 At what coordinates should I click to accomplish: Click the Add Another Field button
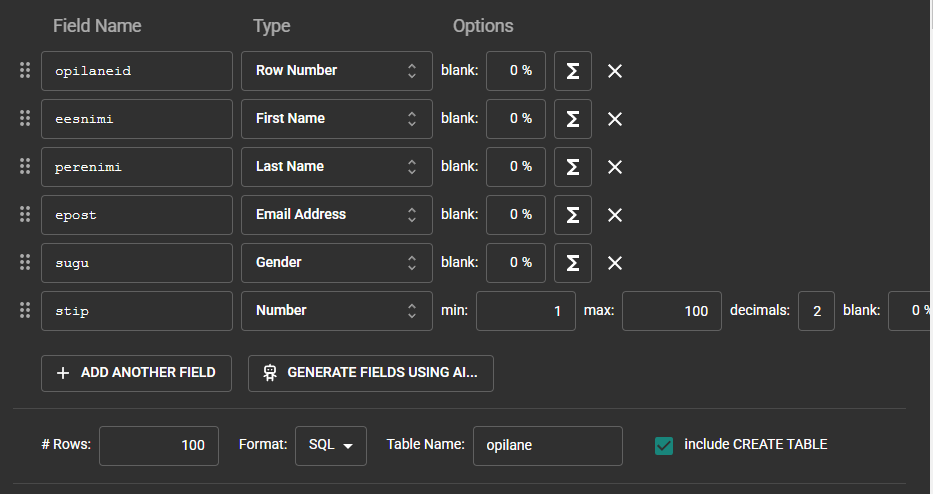[x=136, y=373]
